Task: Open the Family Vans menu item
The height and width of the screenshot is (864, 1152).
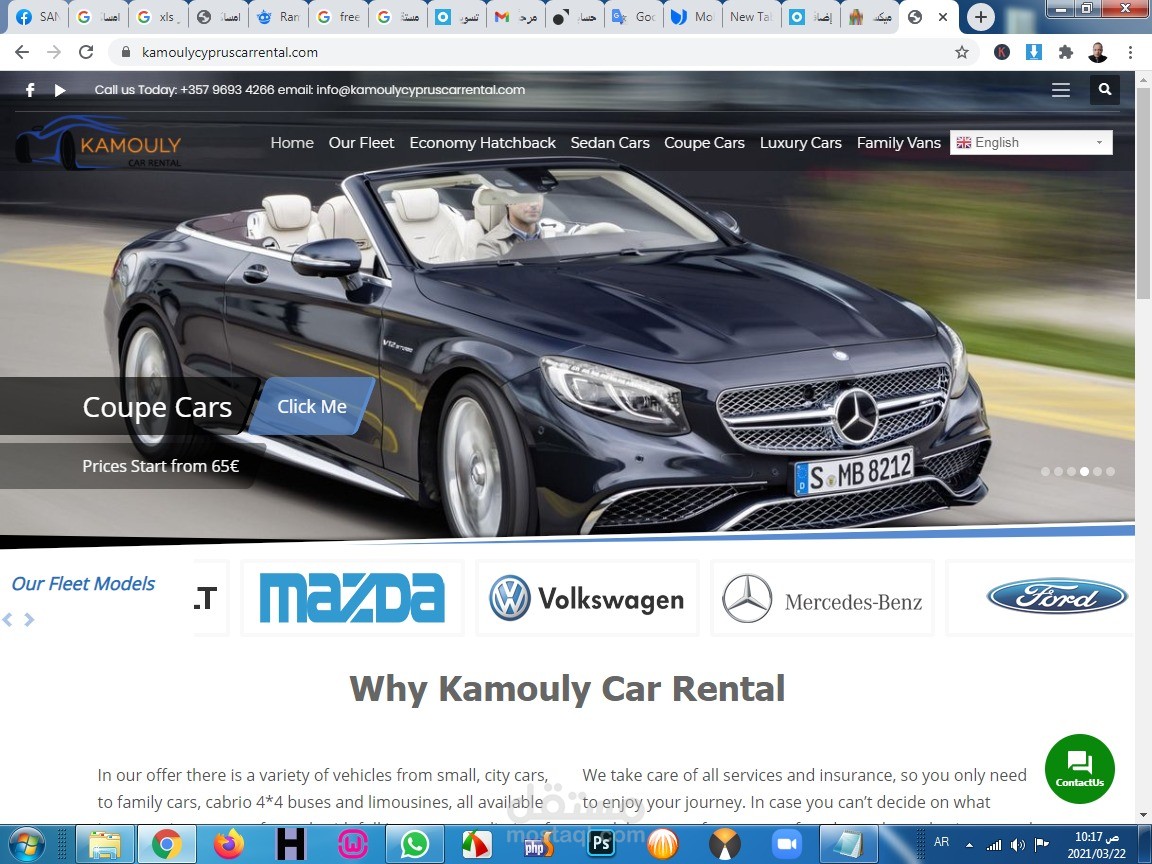Action: point(899,143)
